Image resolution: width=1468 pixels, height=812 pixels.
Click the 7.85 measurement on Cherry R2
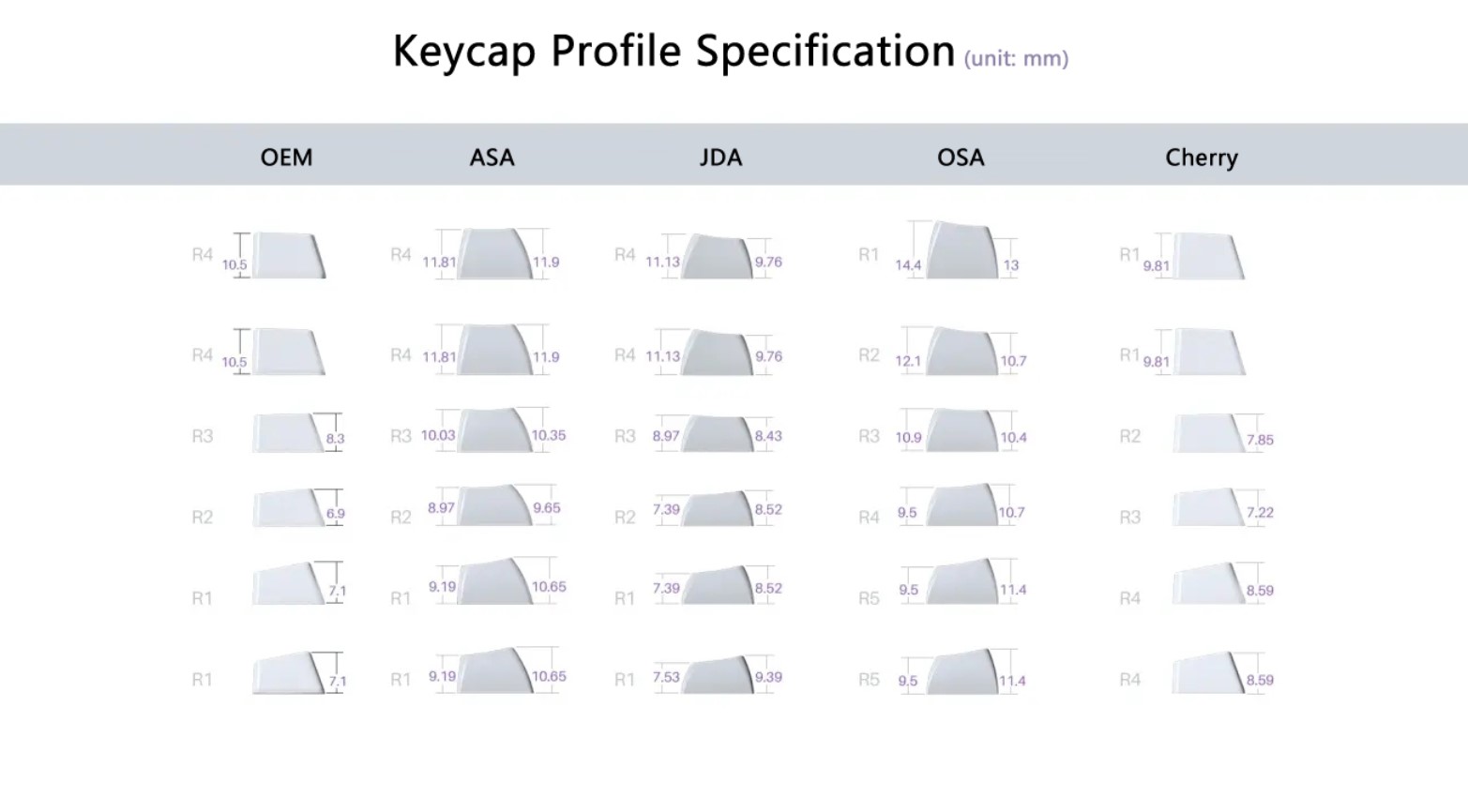point(1260,440)
